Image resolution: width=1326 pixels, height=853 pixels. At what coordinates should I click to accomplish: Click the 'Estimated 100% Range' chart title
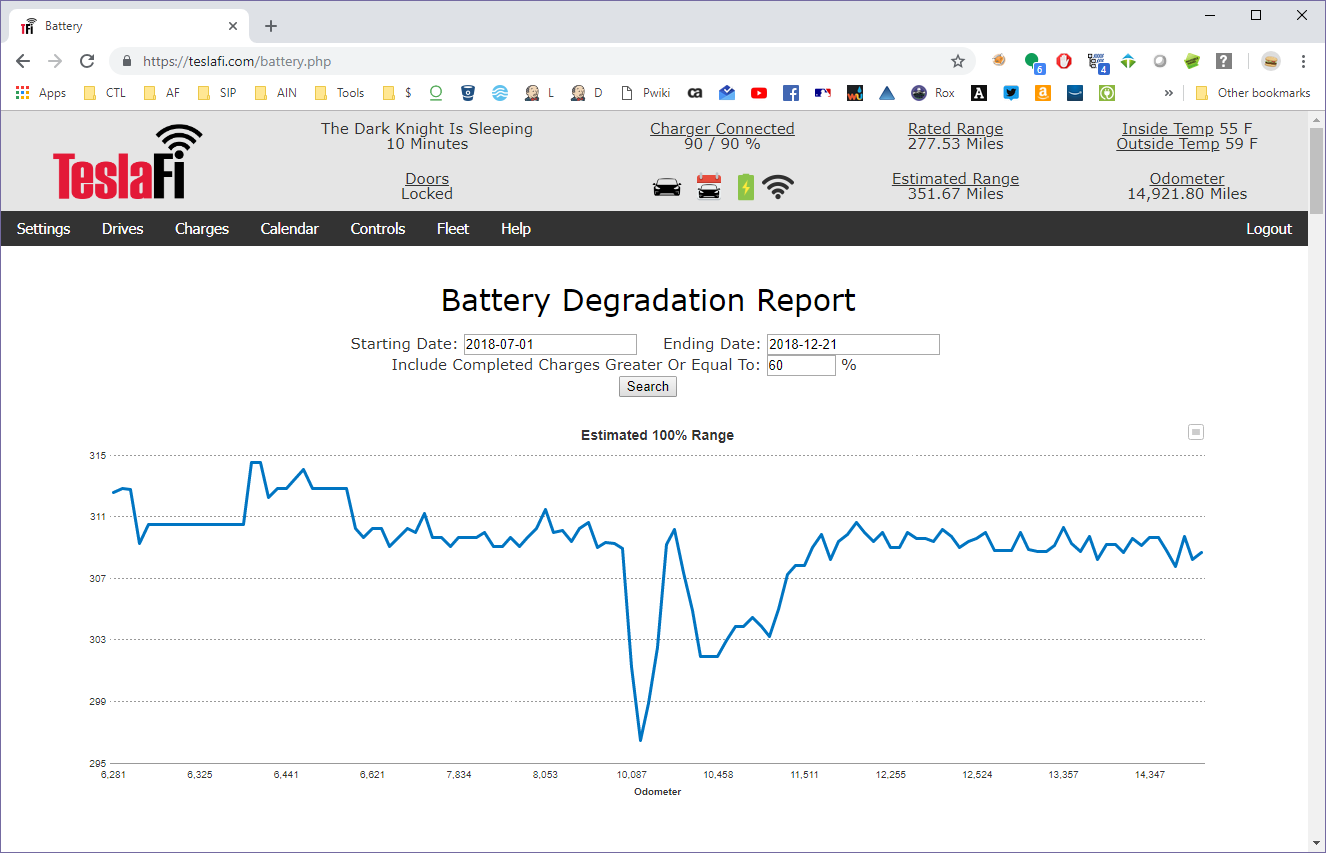pos(657,435)
